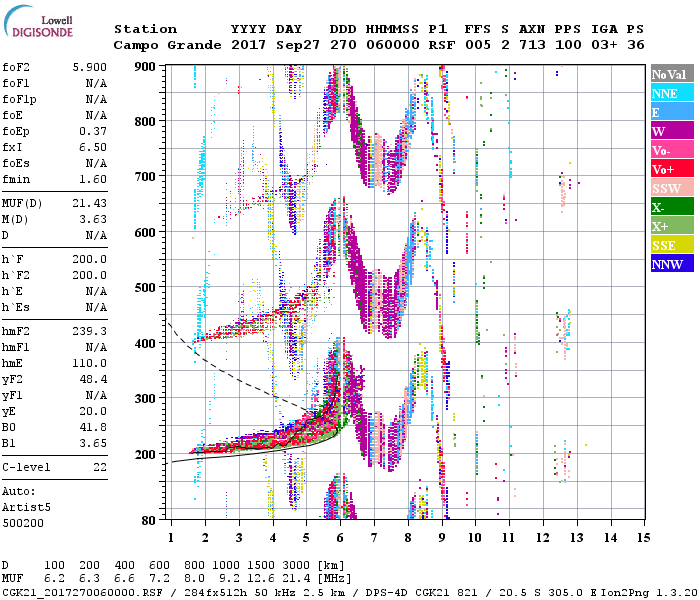This screenshot has height=600, width=700.
Task: Click the X+ light green swatch
Action: click(672, 225)
